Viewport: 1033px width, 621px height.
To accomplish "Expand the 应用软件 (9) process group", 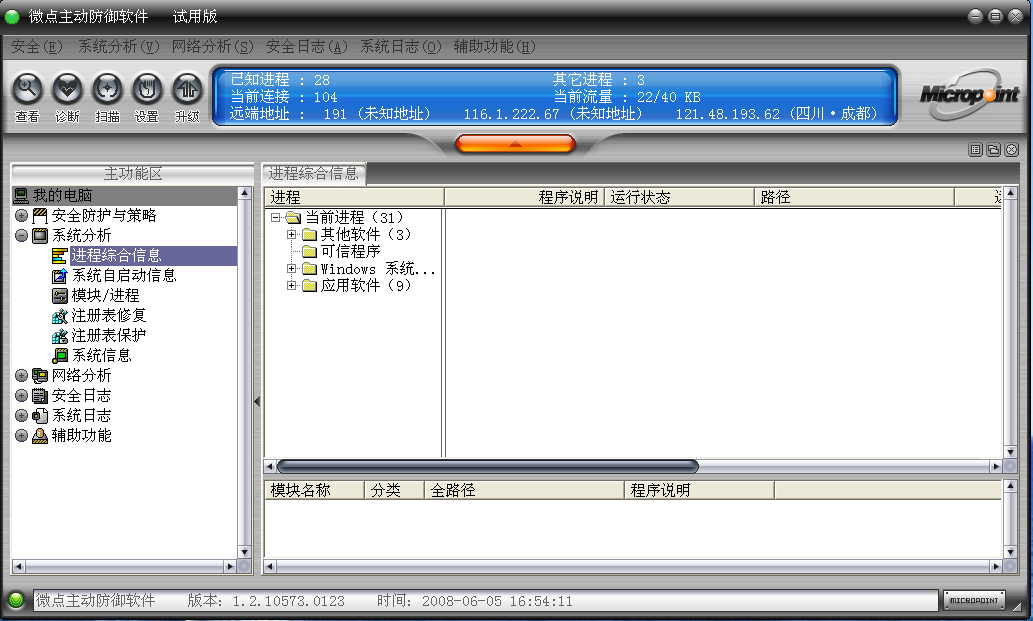I will [291, 286].
